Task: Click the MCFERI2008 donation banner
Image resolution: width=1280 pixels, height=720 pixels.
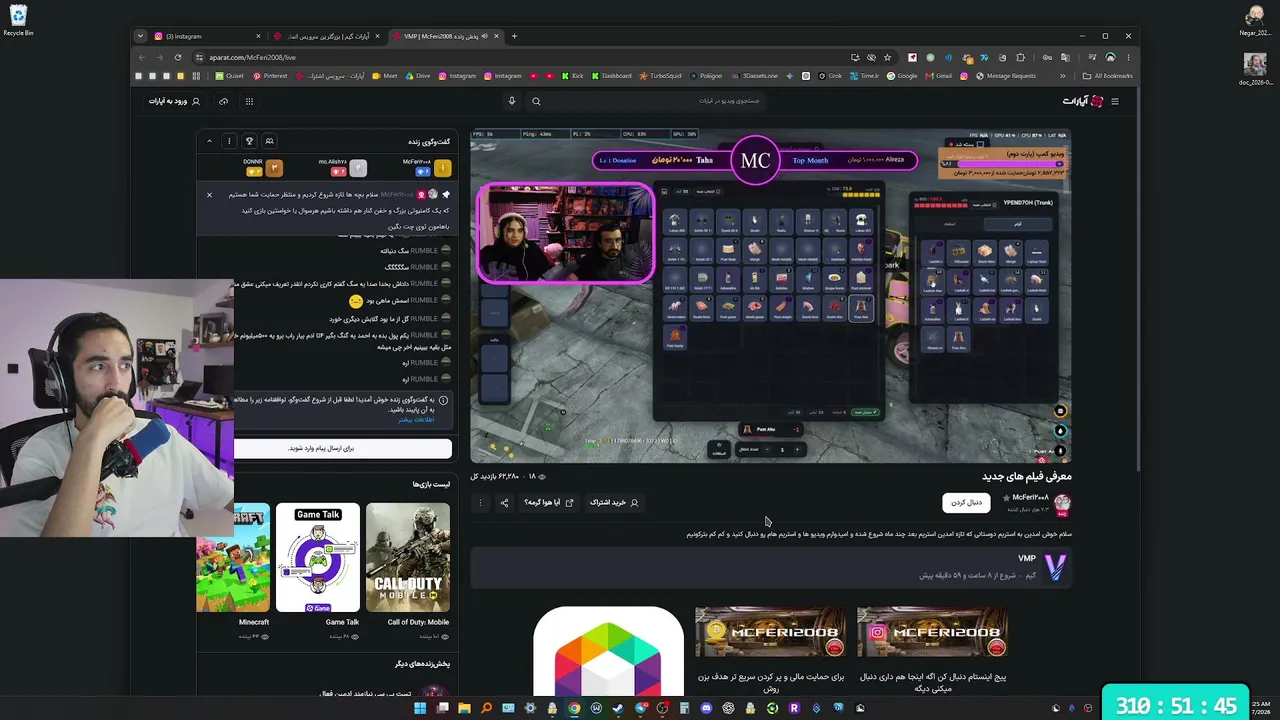Action: coord(770,632)
